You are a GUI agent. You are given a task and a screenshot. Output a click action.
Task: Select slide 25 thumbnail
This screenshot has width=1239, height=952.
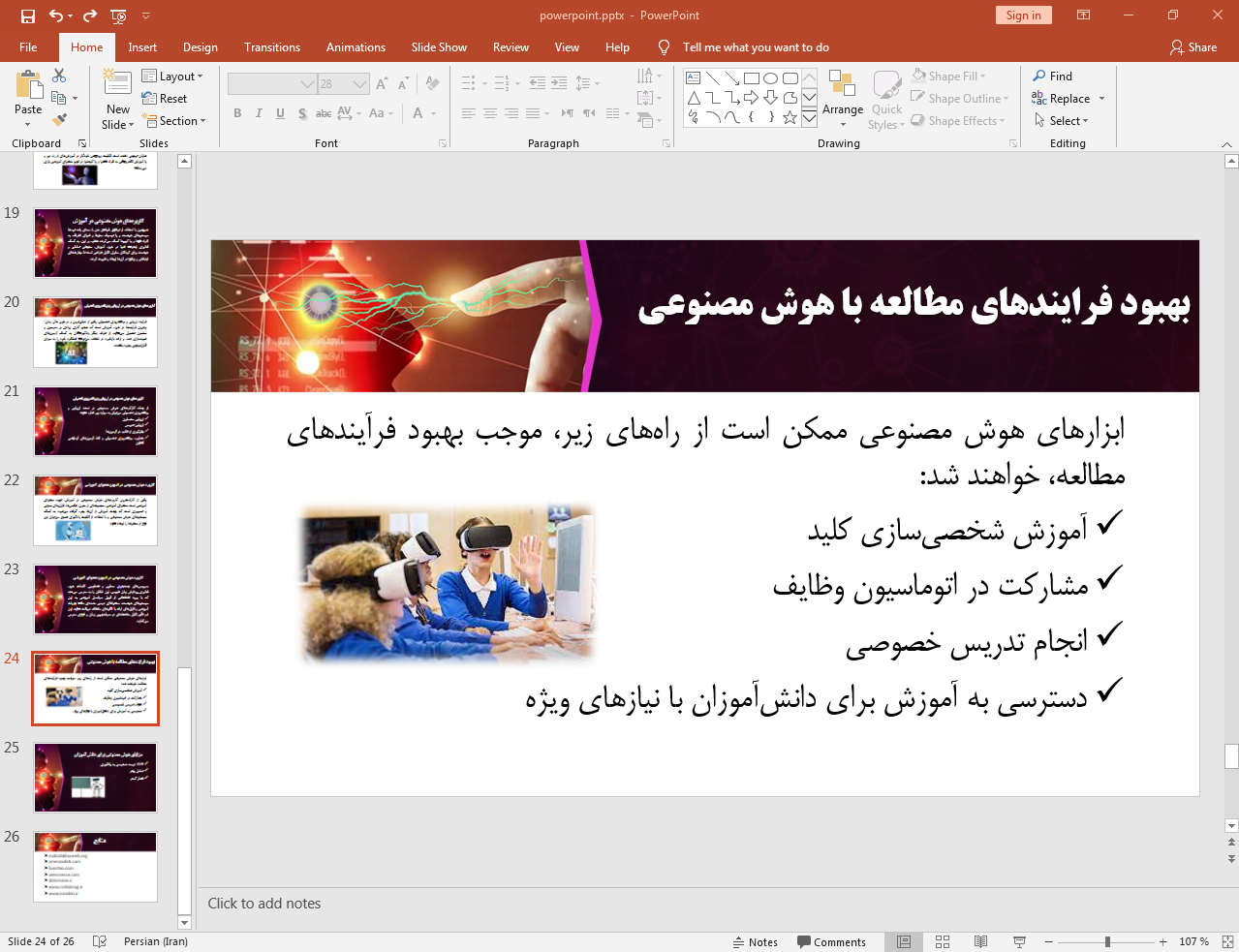(95, 778)
